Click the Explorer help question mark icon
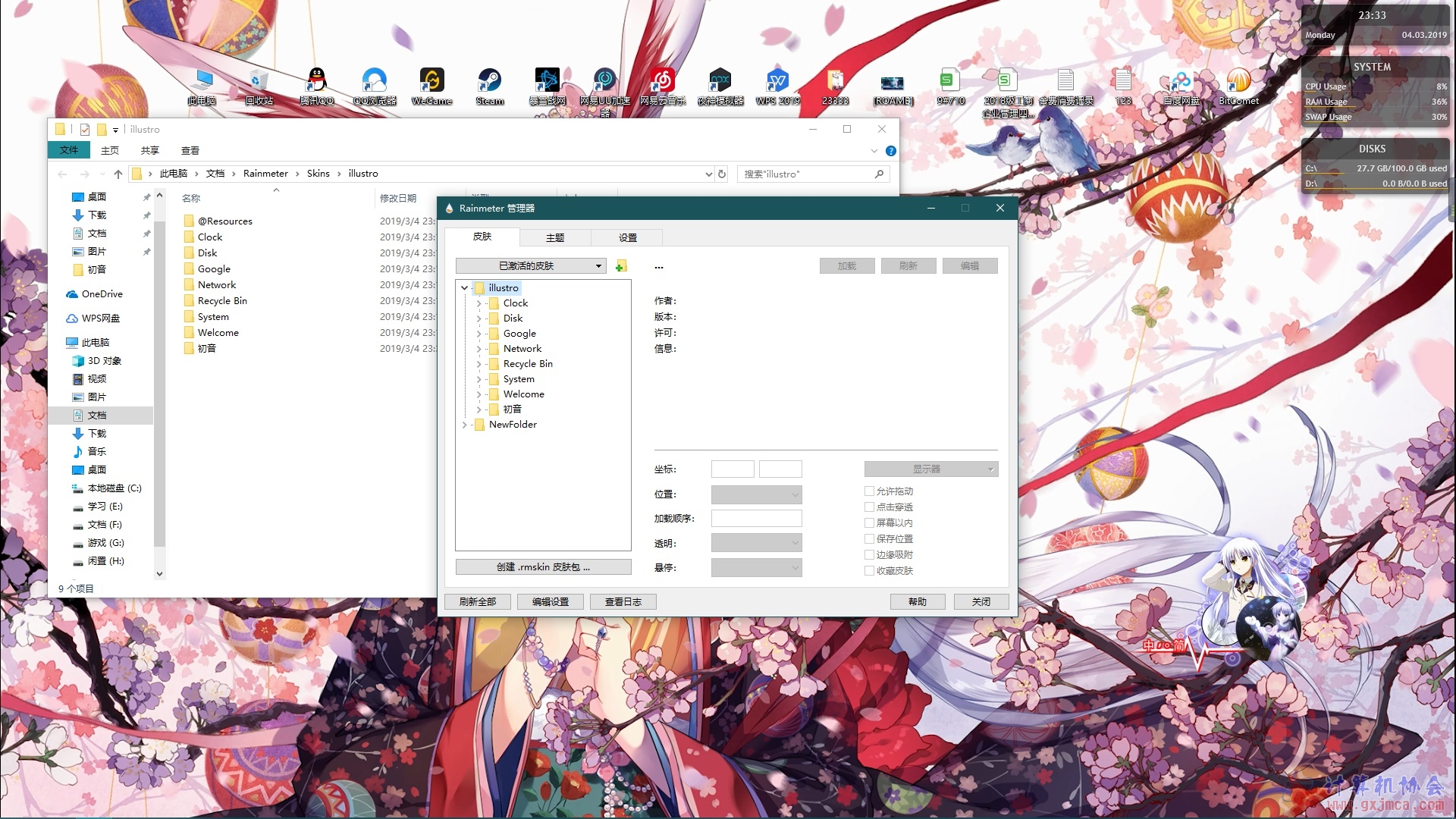This screenshot has height=819, width=1456. [891, 151]
